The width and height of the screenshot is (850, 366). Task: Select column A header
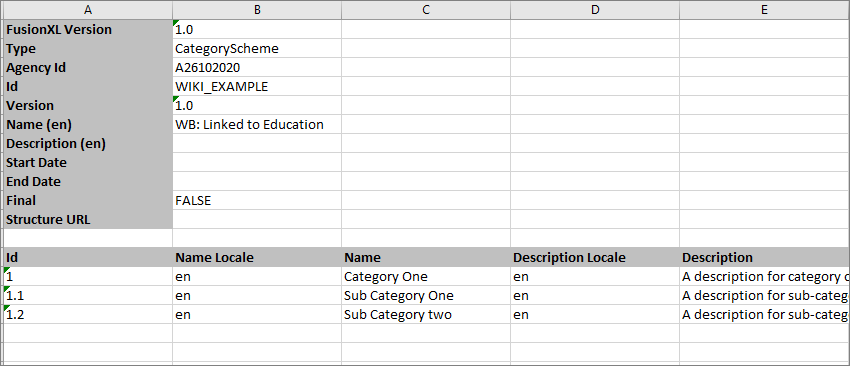coord(88,9)
